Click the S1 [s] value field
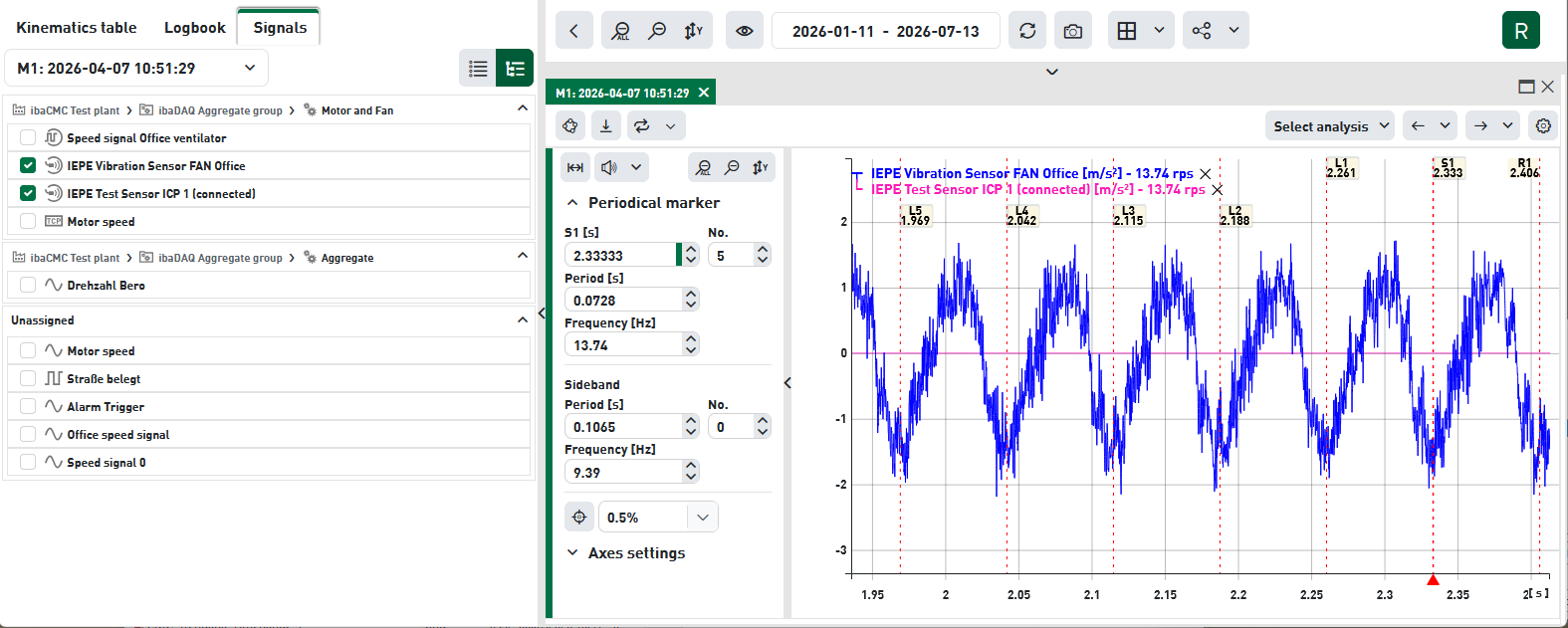Screen dimensions: 1568x628 (621, 255)
